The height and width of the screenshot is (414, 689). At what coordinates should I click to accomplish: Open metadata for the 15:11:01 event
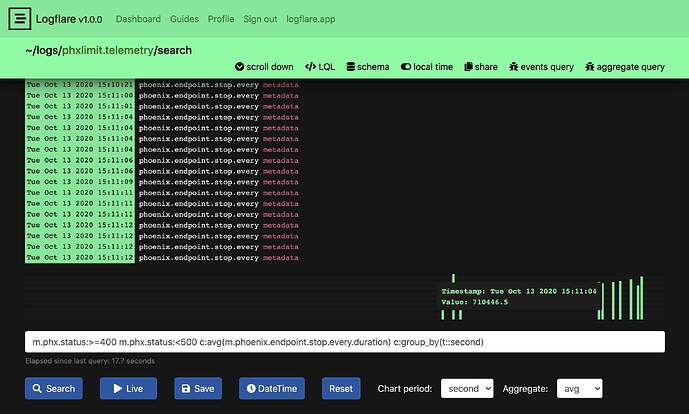281,106
